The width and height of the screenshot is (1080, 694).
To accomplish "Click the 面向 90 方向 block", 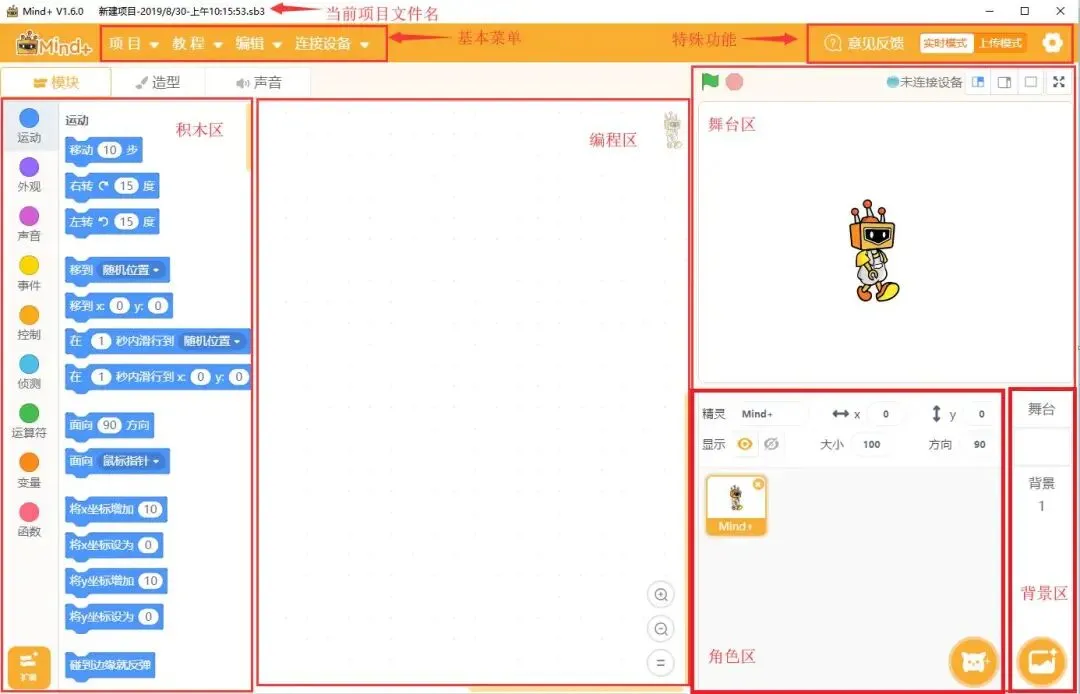I will [x=110, y=425].
